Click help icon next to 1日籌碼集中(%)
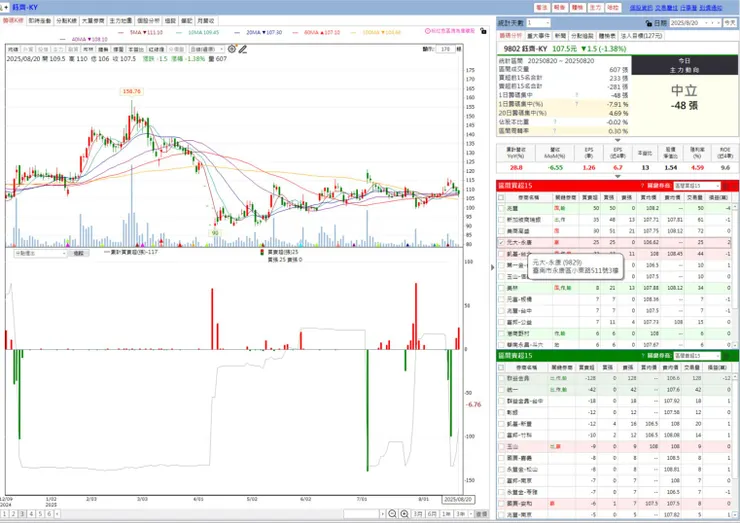 [577, 104]
